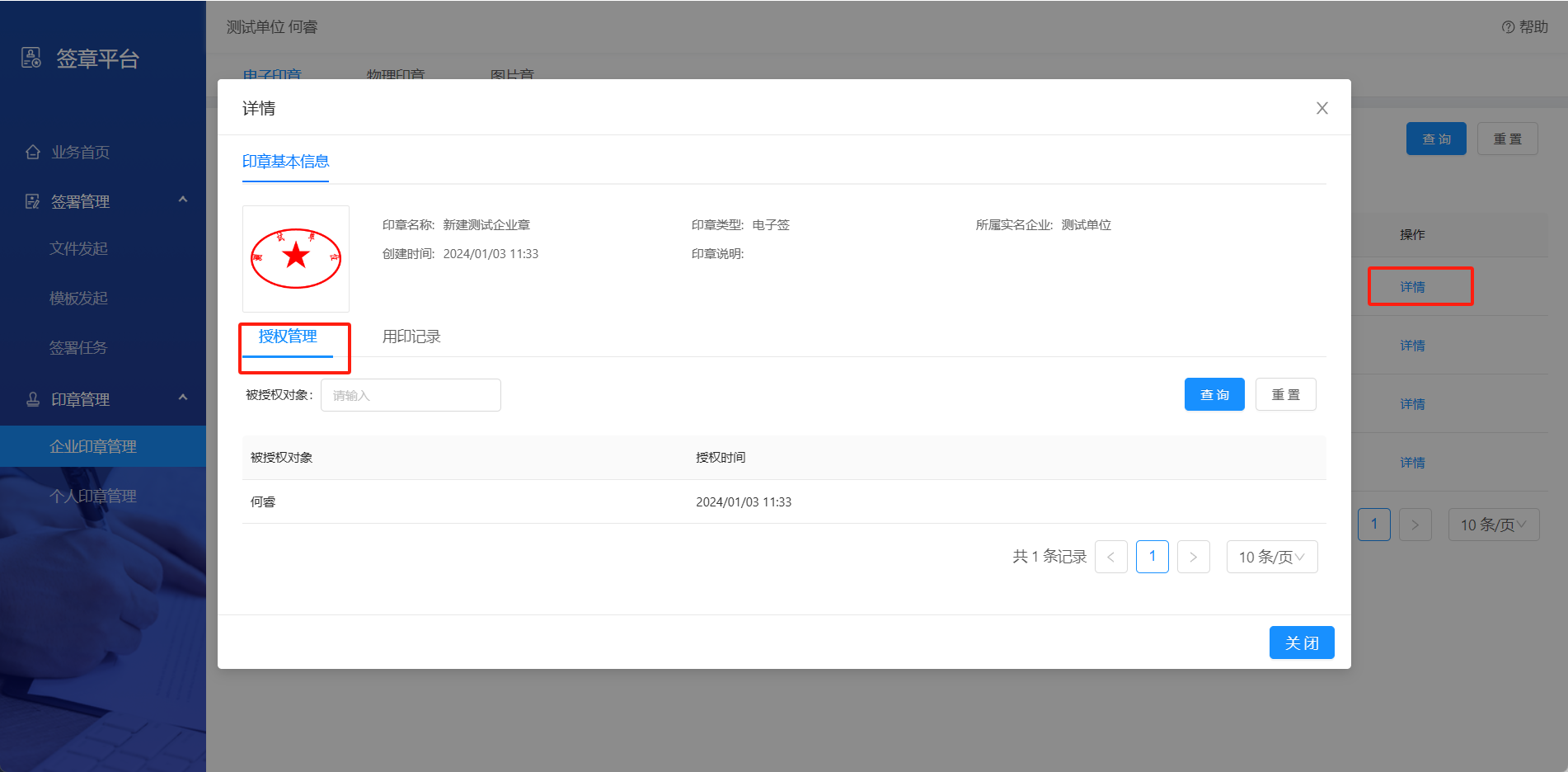
Task: Click the red seal stamp thumbnail
Action: (296, 258)
